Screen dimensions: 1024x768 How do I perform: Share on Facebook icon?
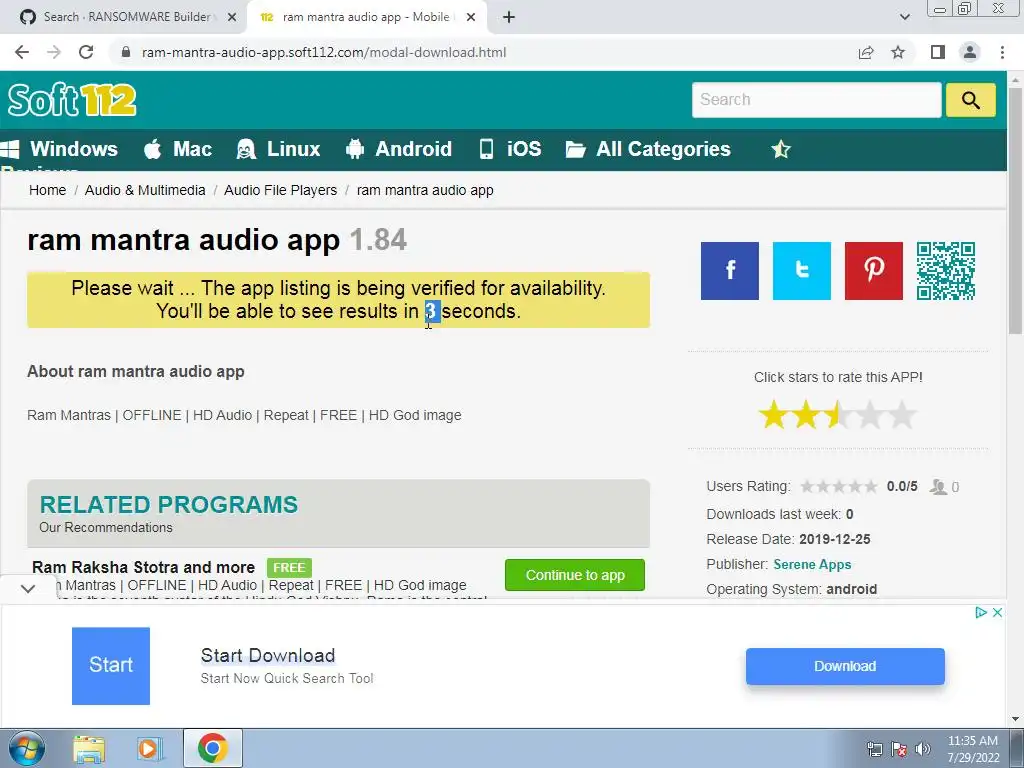[729, 271]
